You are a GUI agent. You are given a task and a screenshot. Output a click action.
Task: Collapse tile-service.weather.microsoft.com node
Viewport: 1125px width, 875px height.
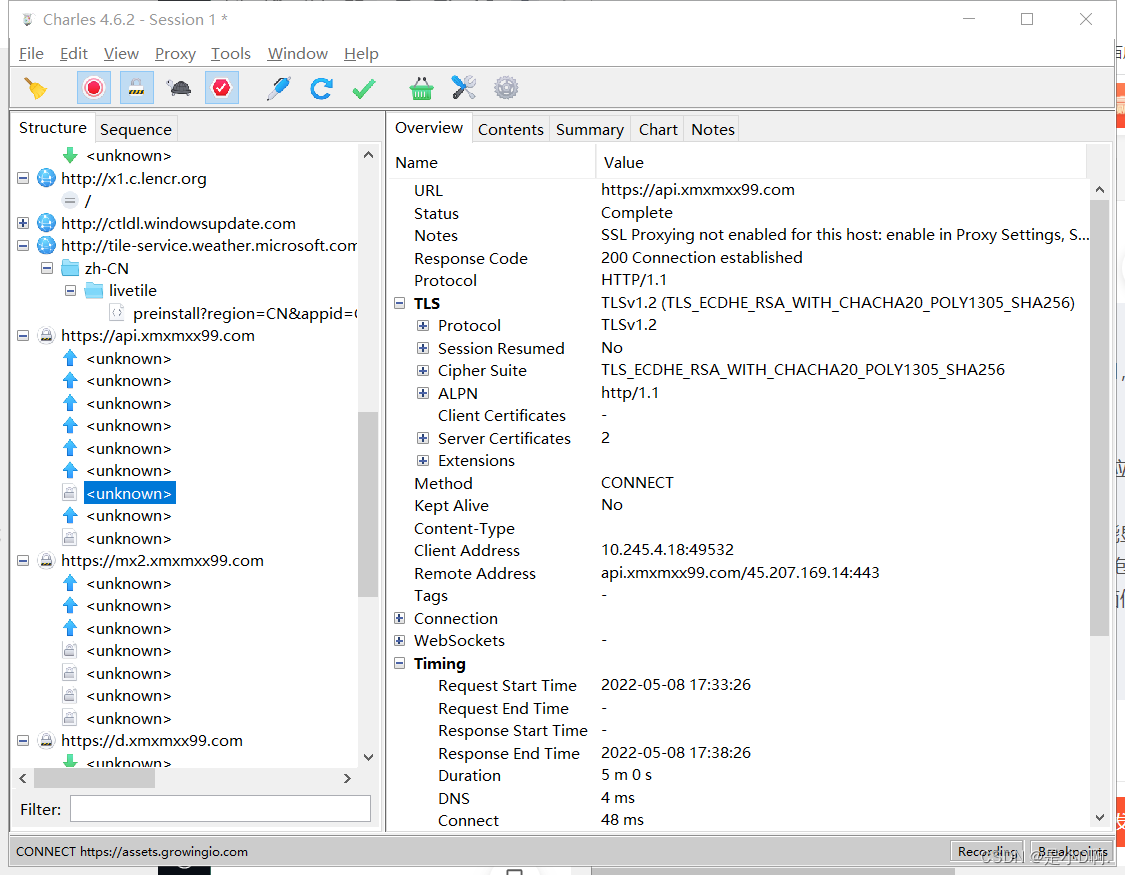[x=23, y=245]
